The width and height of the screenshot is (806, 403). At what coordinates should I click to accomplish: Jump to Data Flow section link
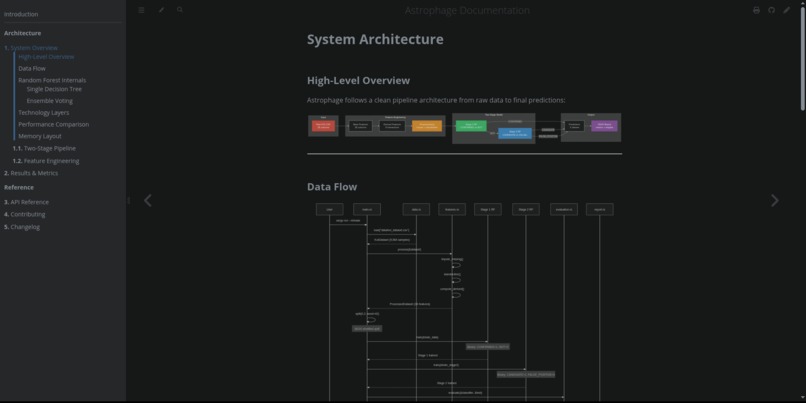(x=32, y=68)
